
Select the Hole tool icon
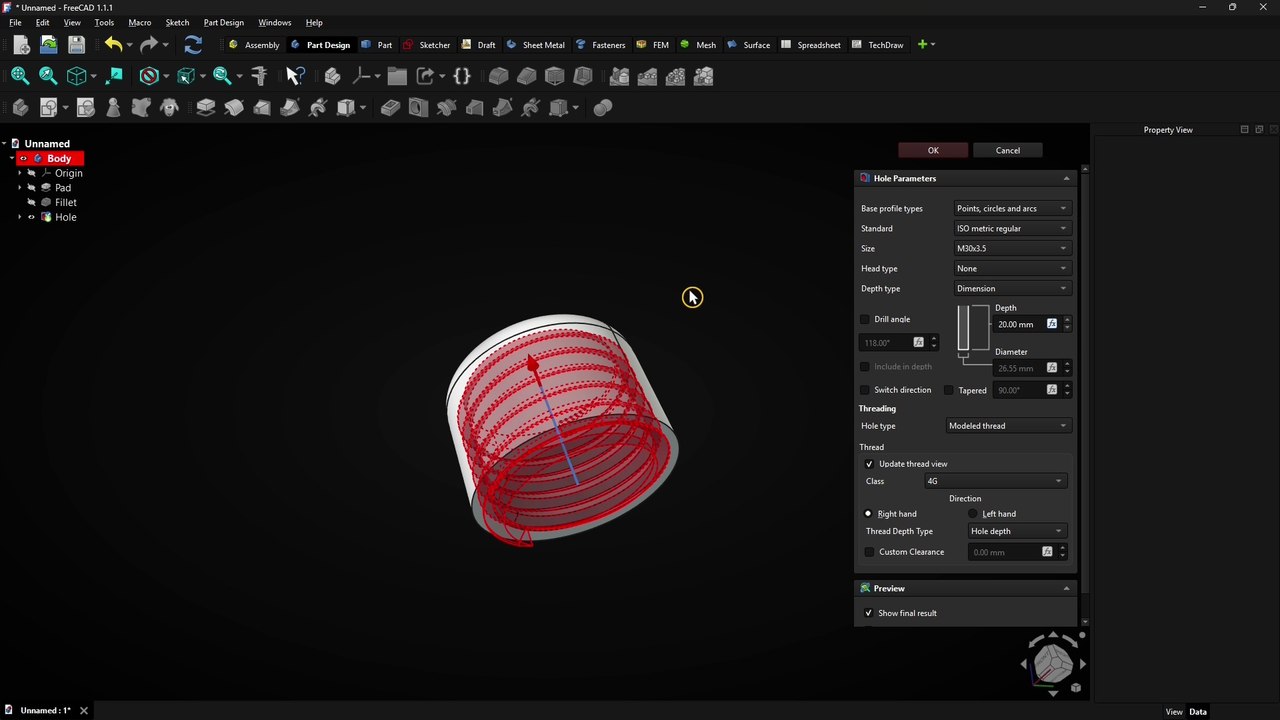point(418,107)
